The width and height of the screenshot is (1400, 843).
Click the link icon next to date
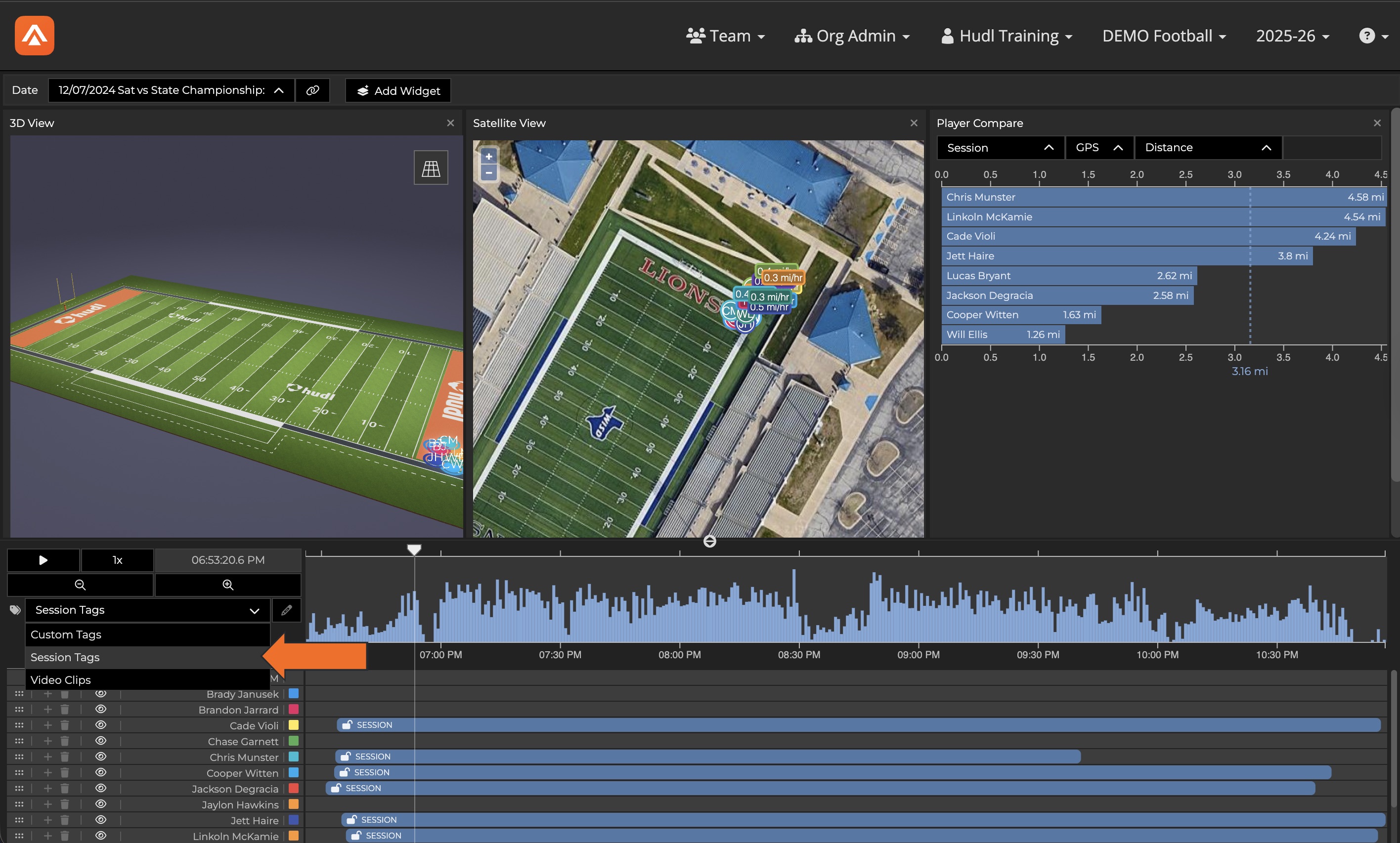pyautogui.click(x=312, y=90)
